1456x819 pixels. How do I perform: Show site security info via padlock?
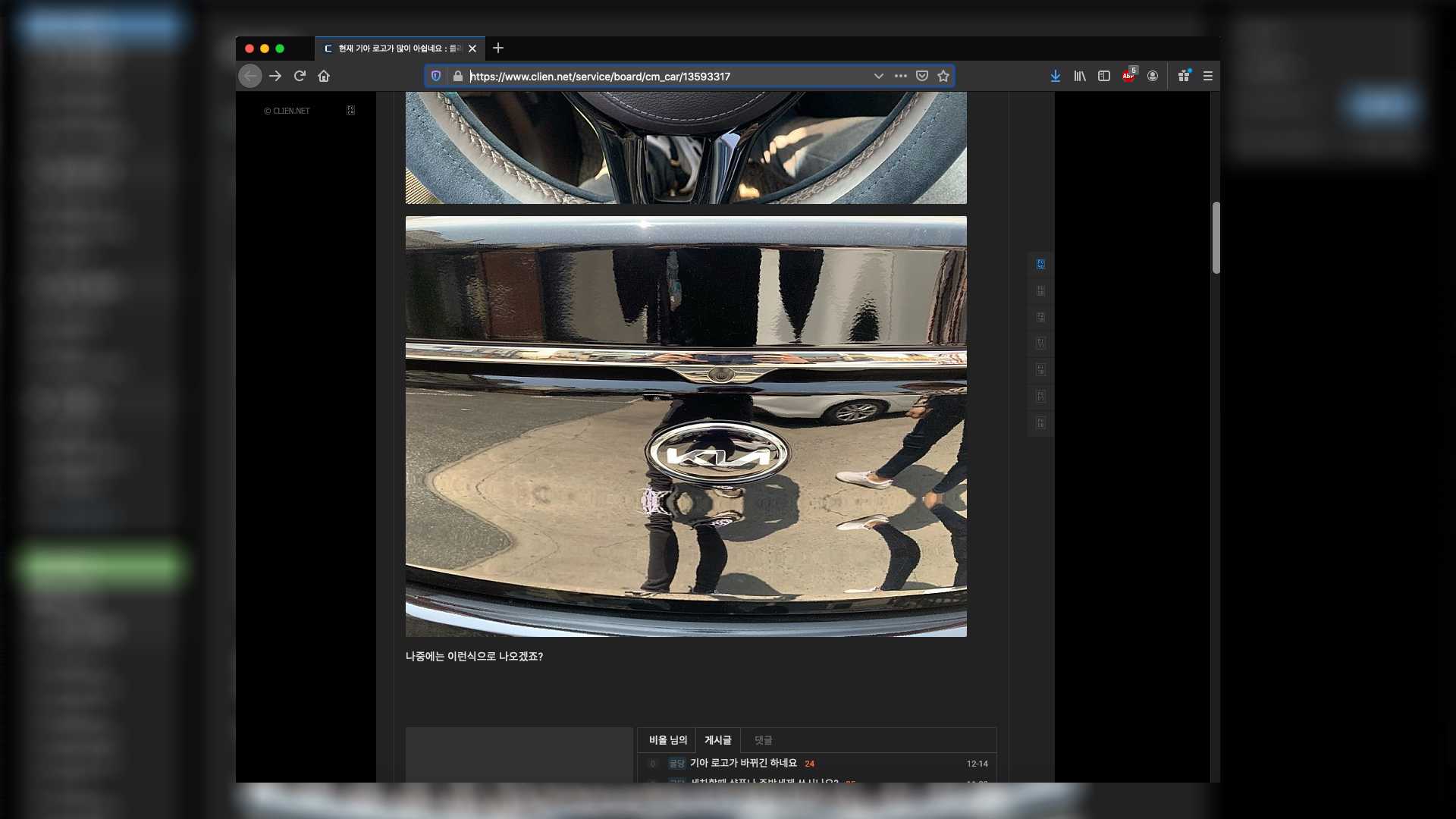457,76
